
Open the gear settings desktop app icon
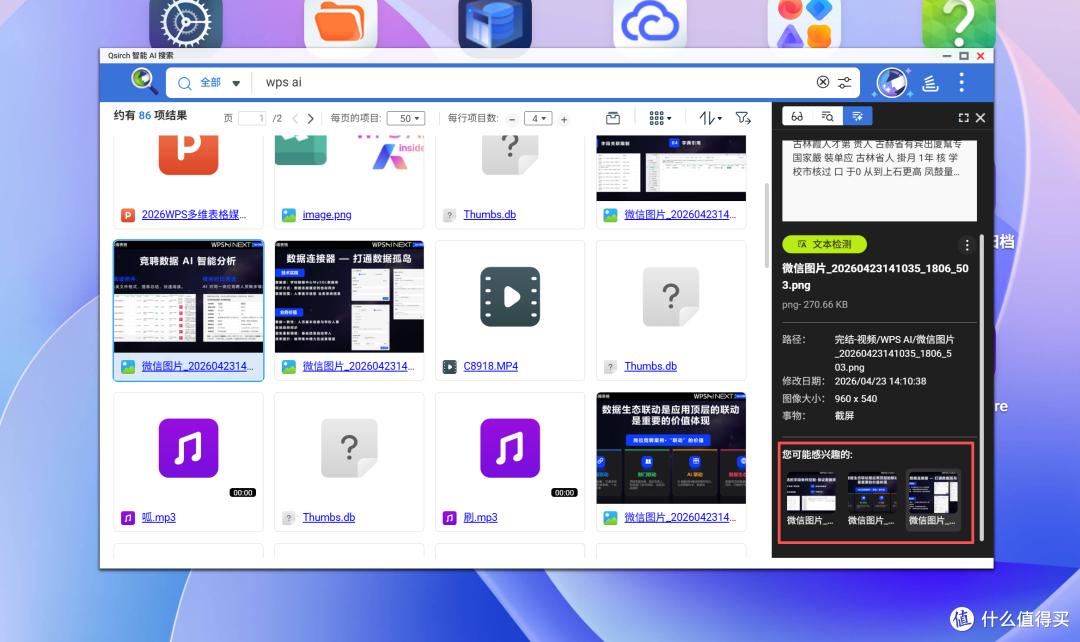185,23
